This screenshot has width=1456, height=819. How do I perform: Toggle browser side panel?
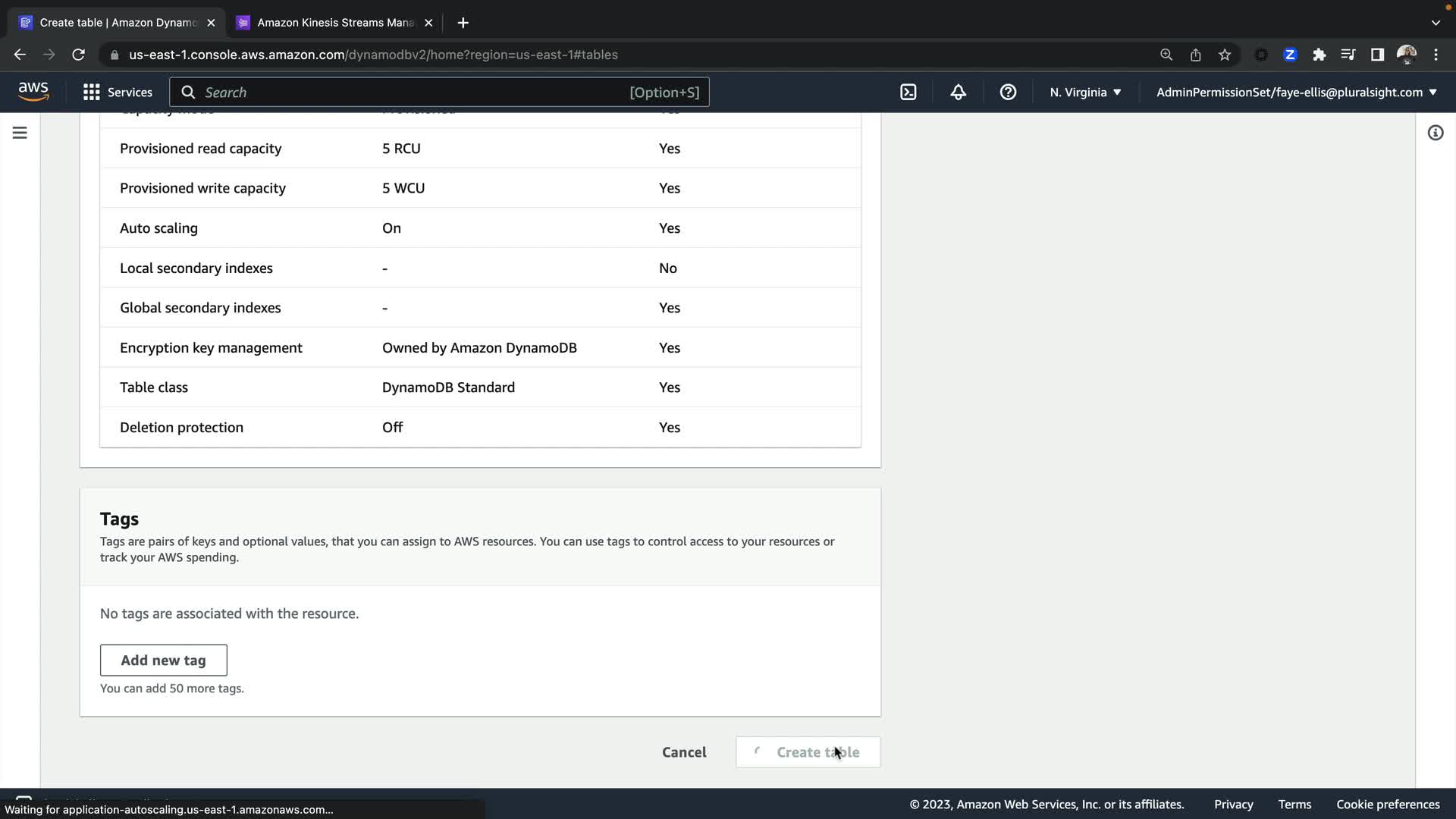tap(1377, 55)
